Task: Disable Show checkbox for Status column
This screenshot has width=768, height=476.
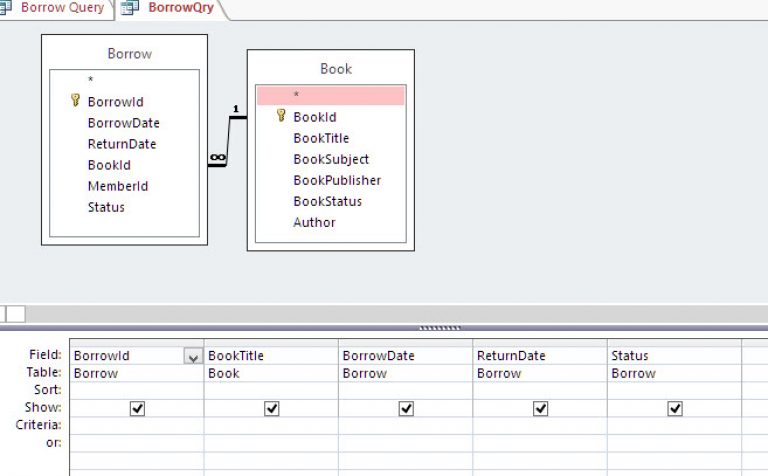Action: click(675, 408)
